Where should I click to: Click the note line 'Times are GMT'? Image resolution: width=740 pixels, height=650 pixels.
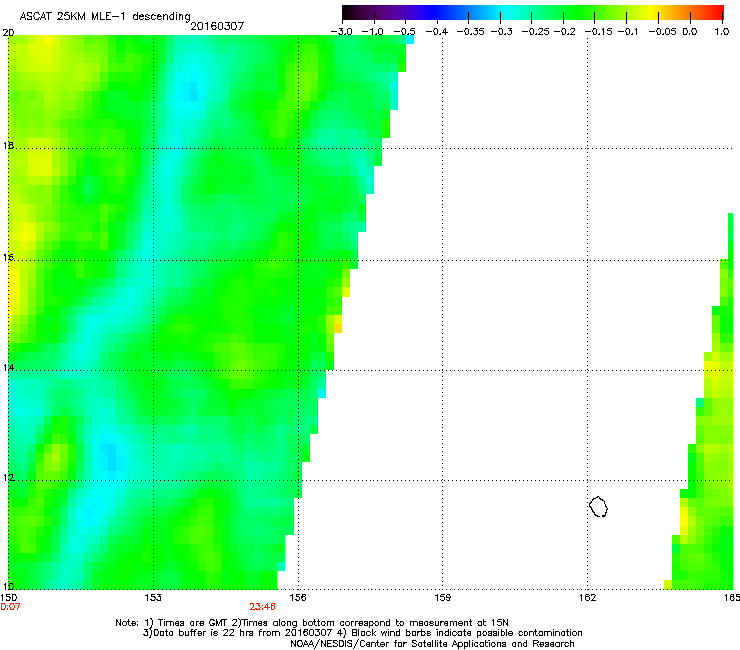[x=192, y=623]
